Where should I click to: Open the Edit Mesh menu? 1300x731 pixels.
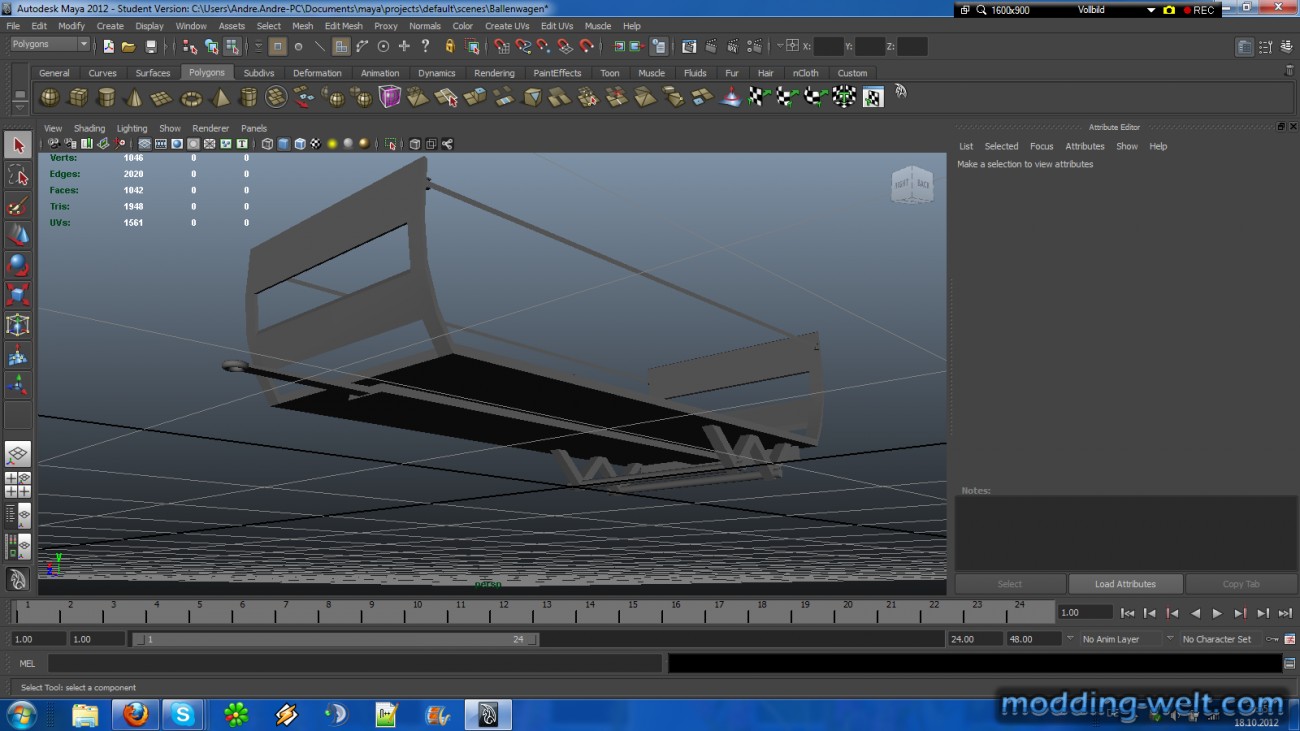click(x=343, y=26)
